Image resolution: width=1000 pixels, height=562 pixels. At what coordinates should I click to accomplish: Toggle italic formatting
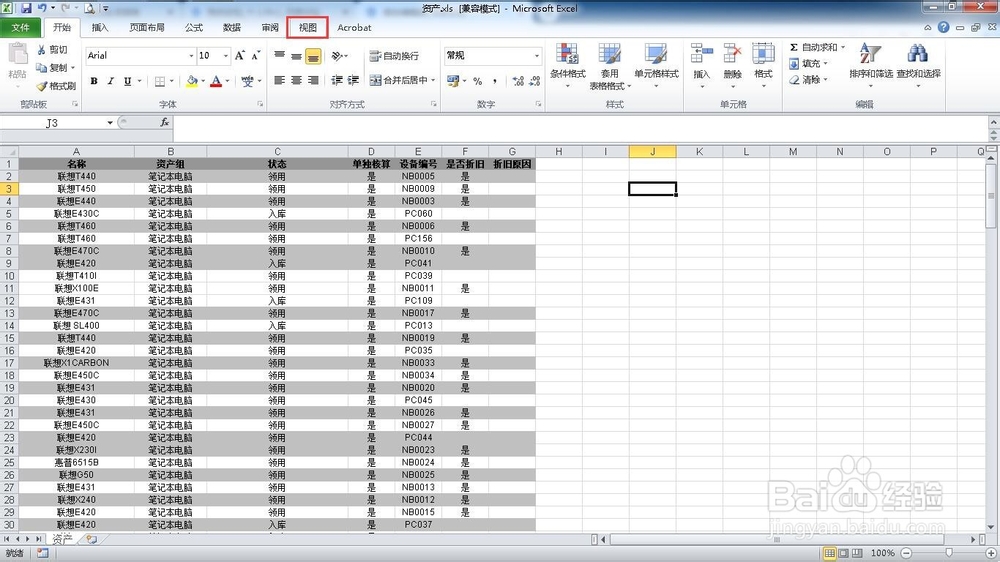coord(110,81)
